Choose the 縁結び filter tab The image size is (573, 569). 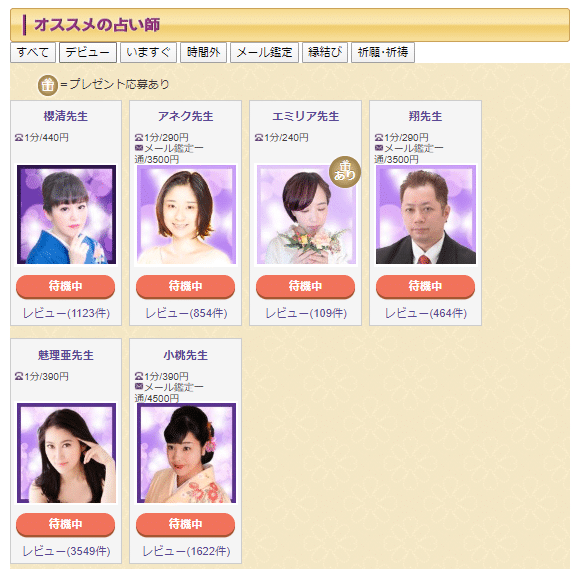[x=325, y=52]
